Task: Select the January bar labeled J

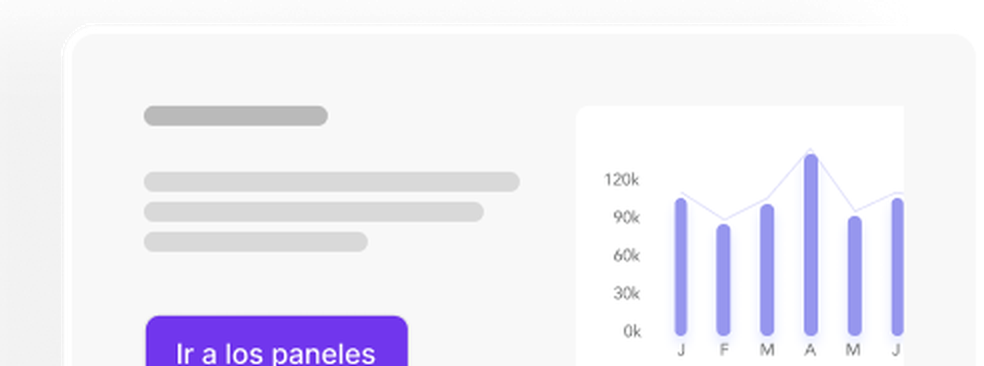Action: tap(681, 267)
